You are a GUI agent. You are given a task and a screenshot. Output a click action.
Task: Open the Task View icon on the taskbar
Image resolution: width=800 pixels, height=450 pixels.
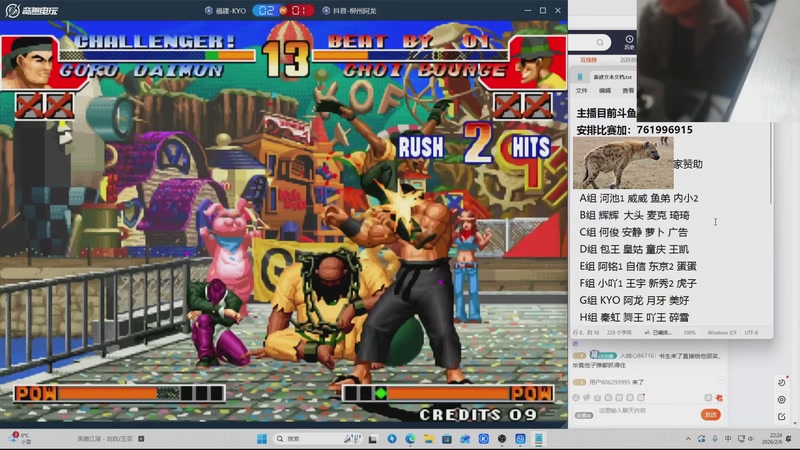coord(373,439)
